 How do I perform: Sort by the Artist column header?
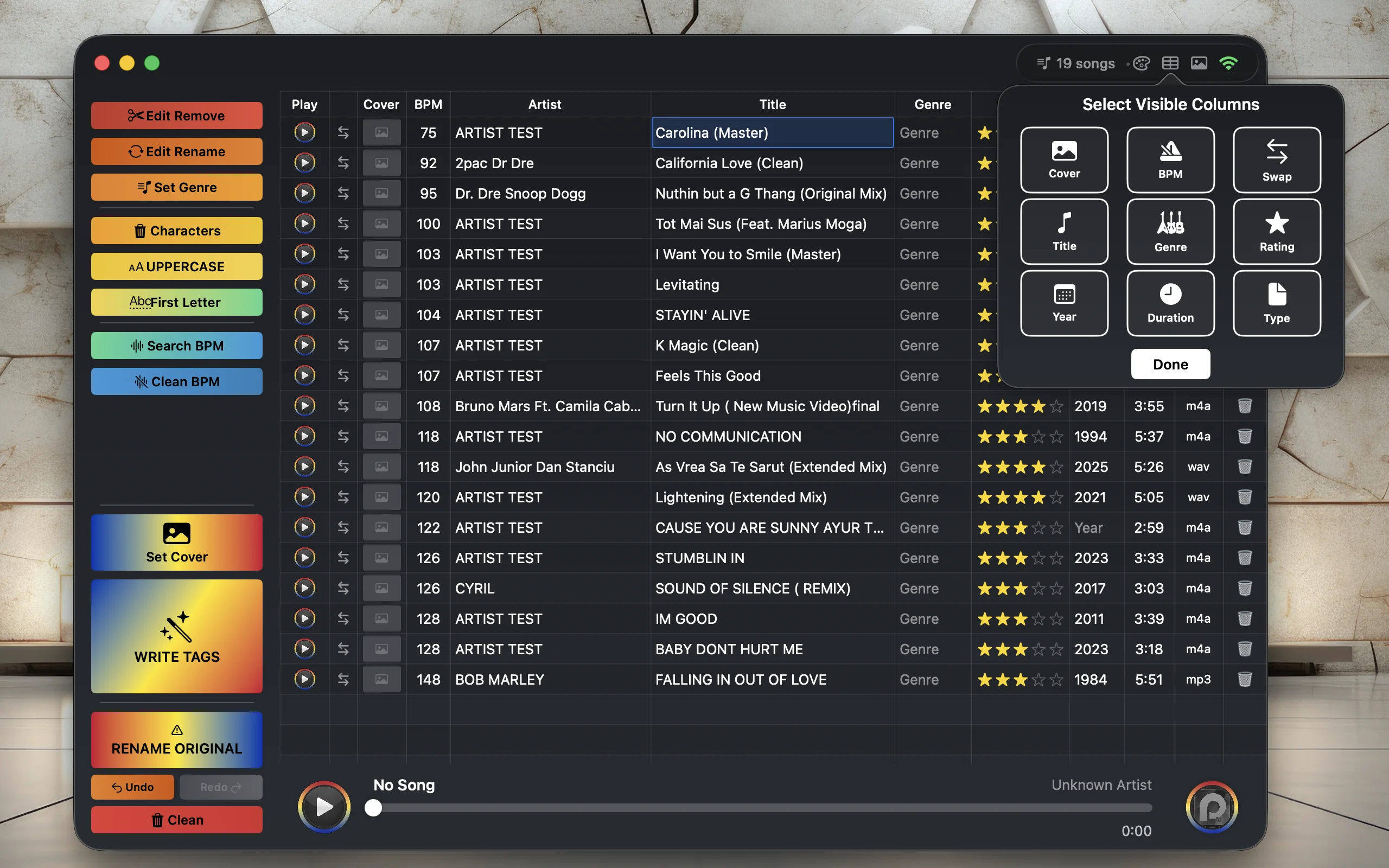[x=544, y=105]
